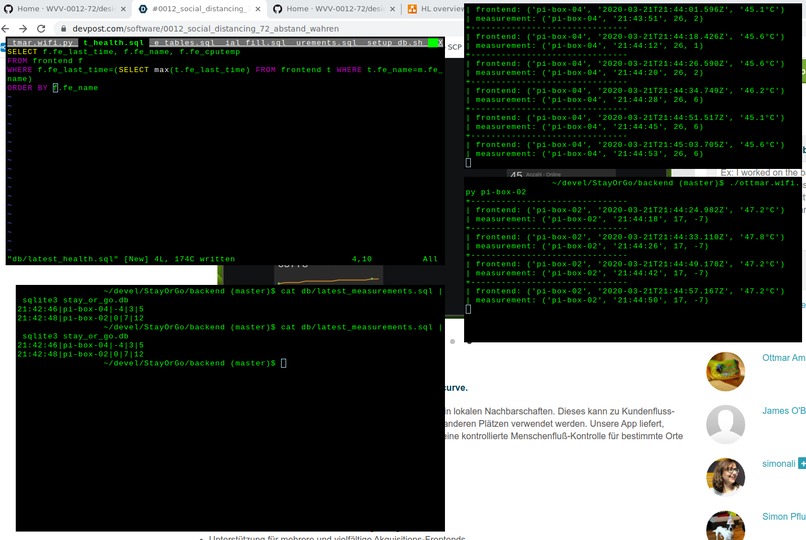The width and height of the screenshot is (806, 540).
Task: Open the Ottmar Am profile link
Action: click(x=783, y=358)
